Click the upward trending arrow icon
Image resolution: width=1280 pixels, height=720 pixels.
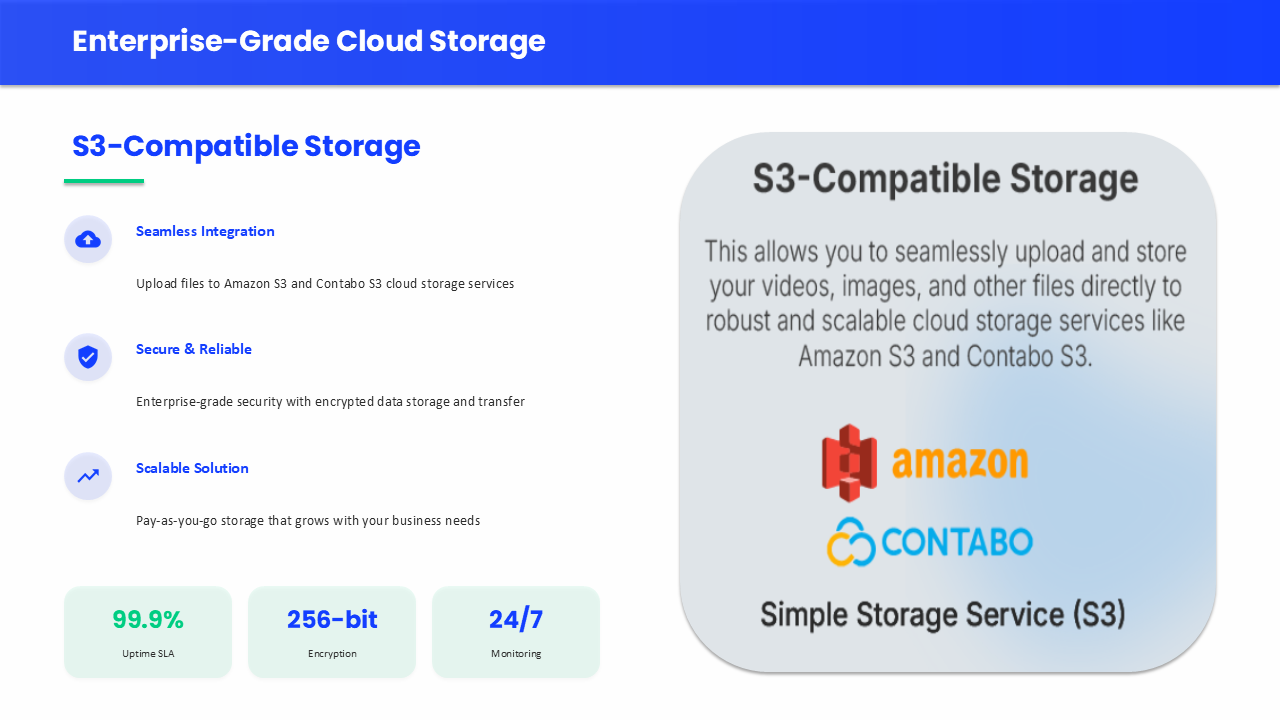pyautogui.click(x=88, y=476)
